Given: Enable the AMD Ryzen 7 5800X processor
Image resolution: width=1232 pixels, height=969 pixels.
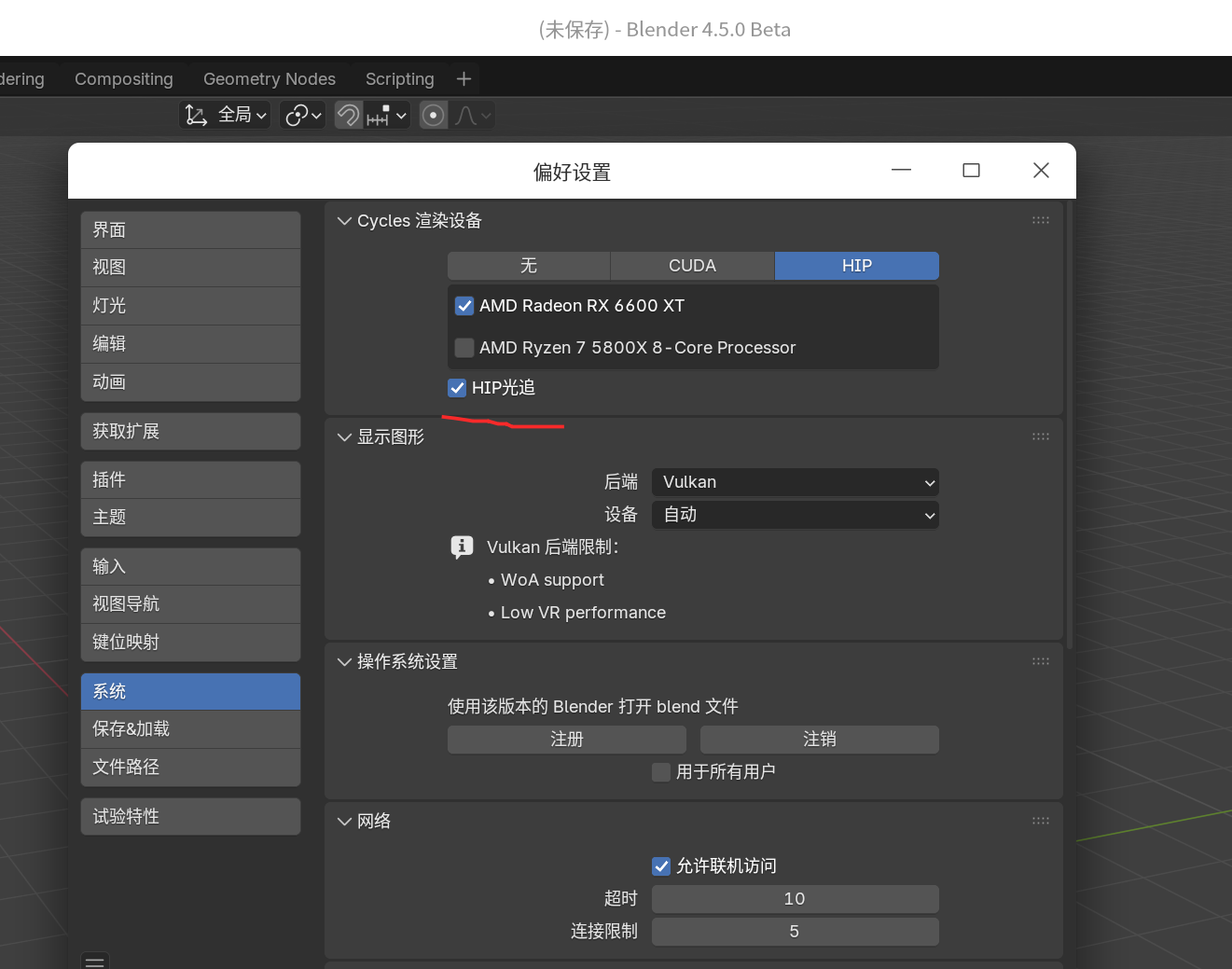Looking at the screenshot, I should [464, 348].
